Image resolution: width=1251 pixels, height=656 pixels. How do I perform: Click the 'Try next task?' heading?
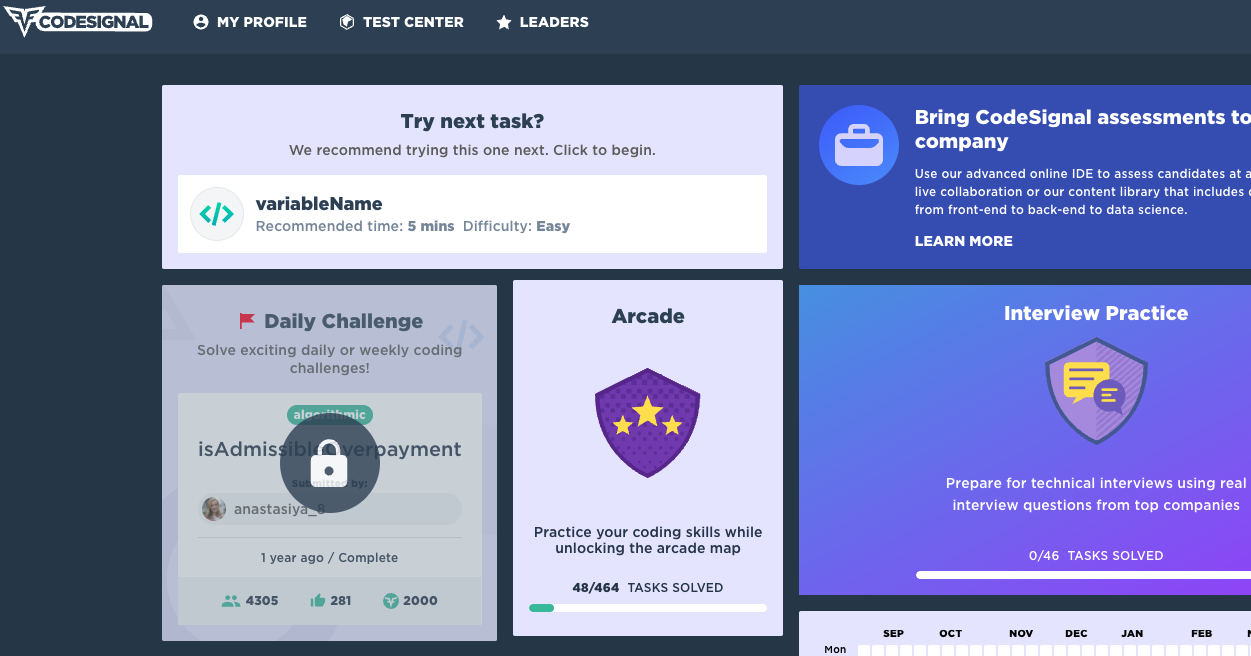[x=472, y=122]
